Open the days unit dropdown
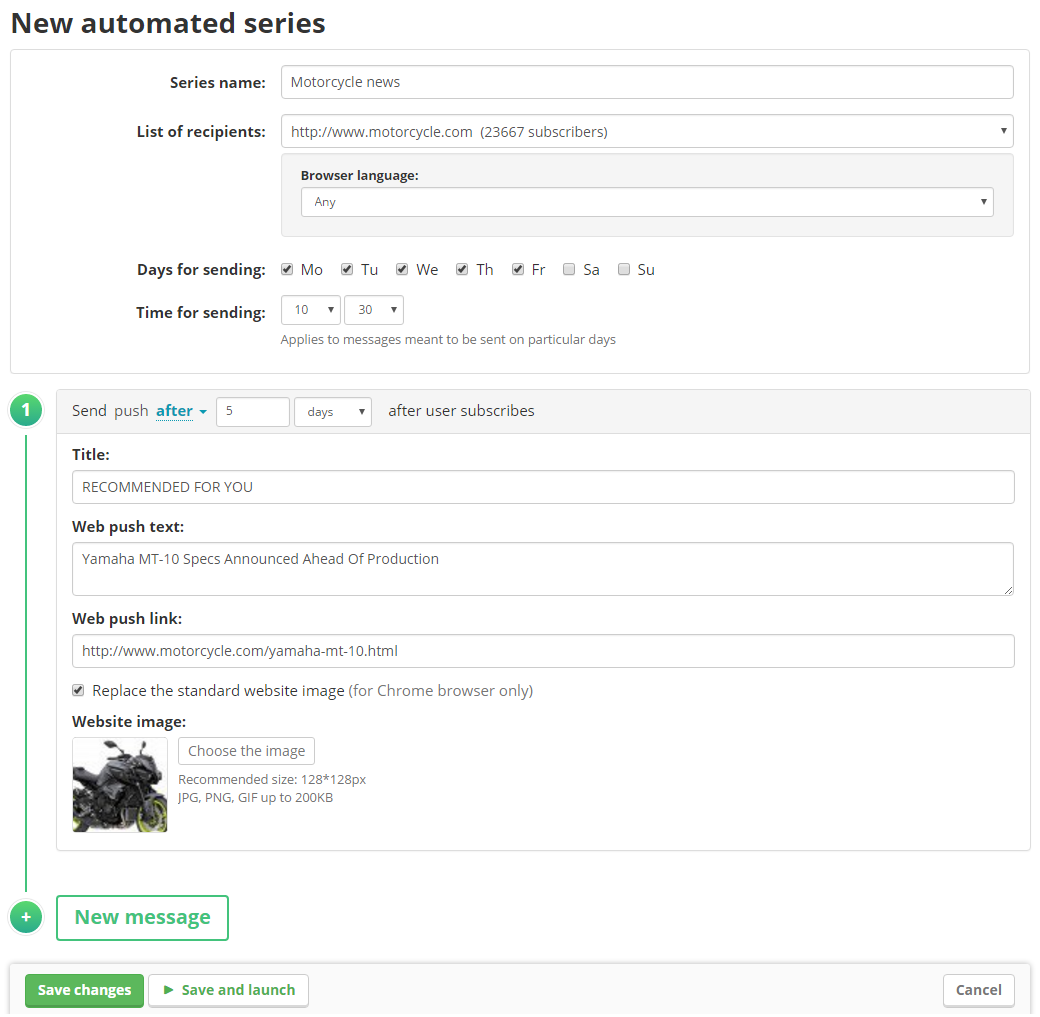 (332, 412)
